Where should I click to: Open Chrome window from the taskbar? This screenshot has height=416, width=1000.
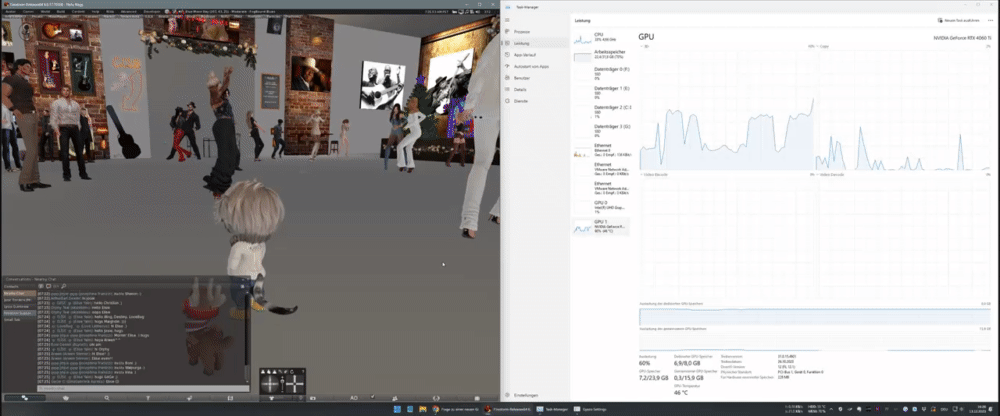(x=457, y=409)
